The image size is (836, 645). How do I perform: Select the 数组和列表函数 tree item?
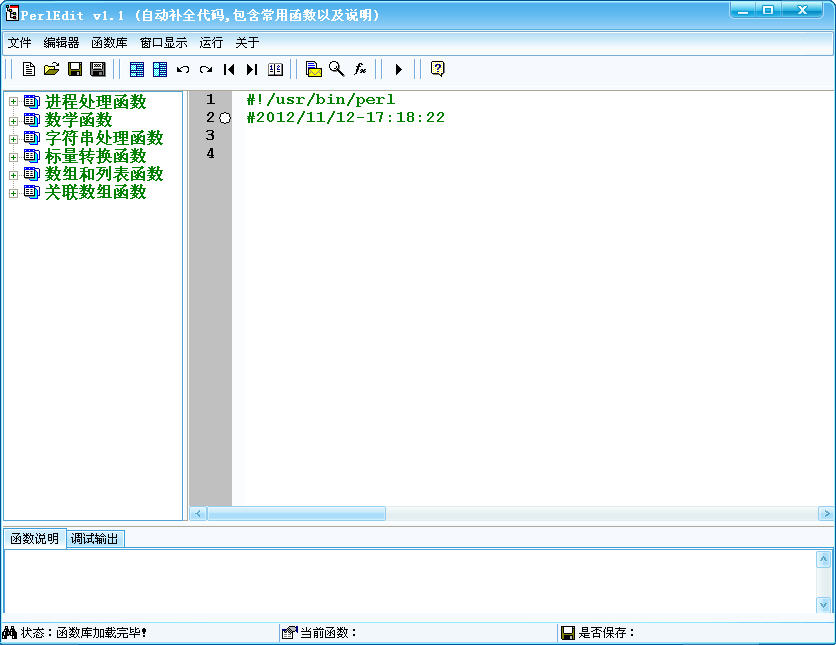point(104,174)
